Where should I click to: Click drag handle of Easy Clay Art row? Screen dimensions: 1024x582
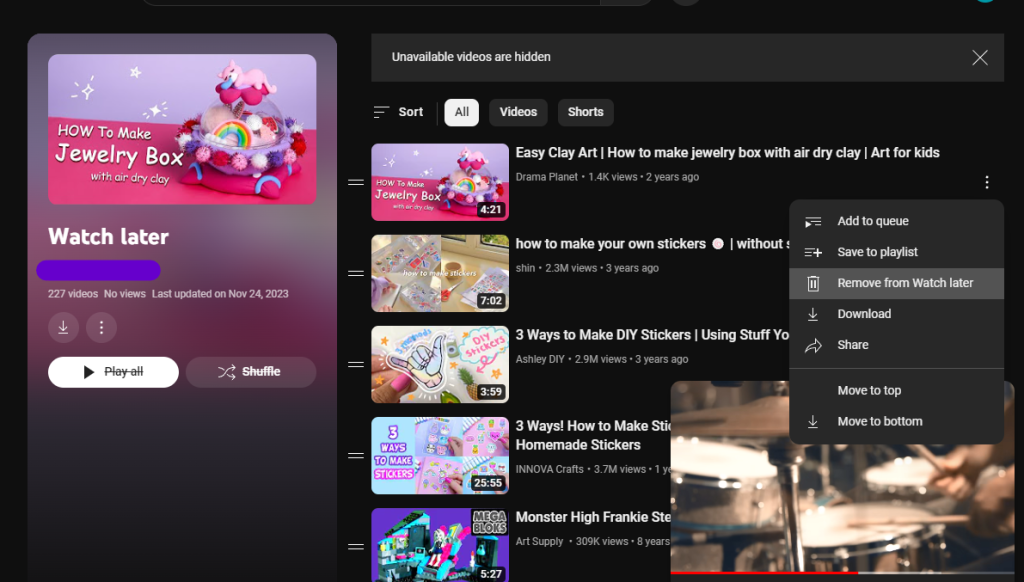pyautogui.click(x=356, y=182)
